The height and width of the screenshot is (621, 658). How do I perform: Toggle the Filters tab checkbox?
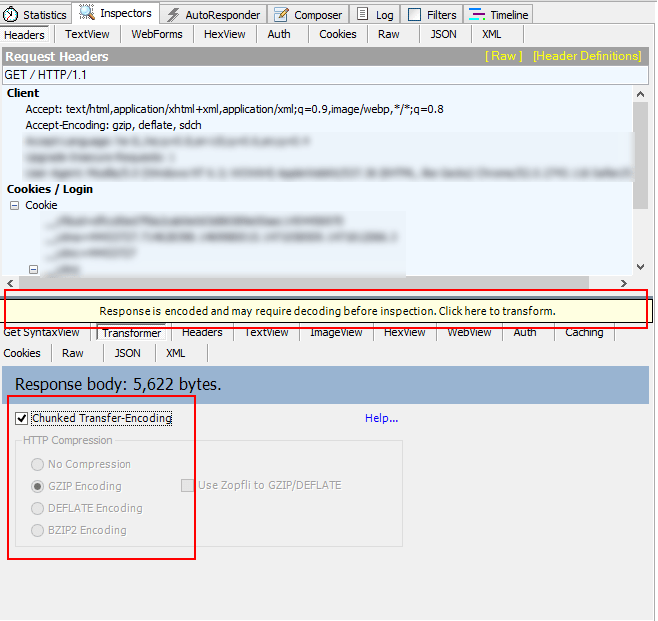pos(414,15)
